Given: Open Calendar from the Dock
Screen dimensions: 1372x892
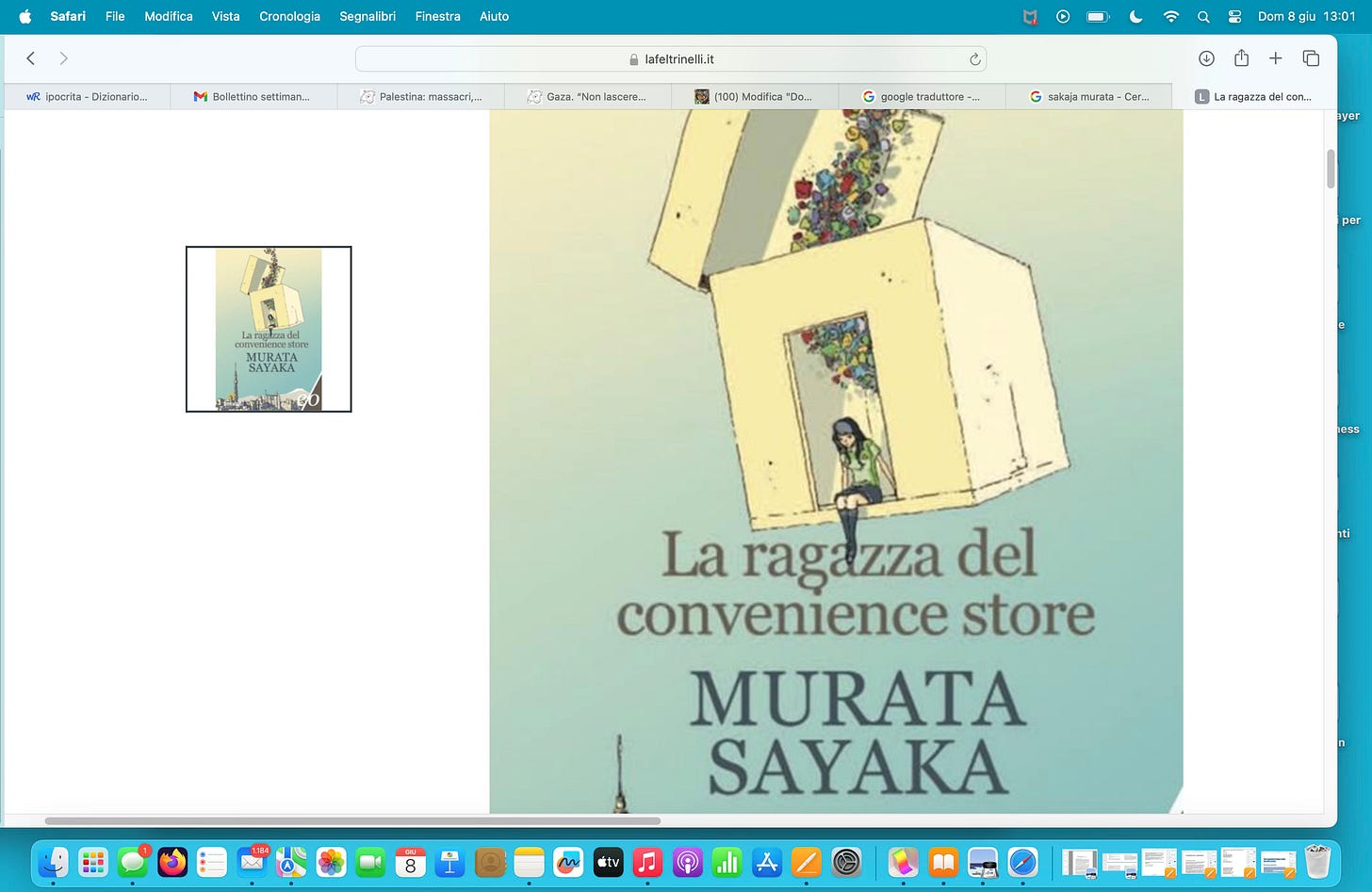Looking at the screenshot, I should [410, 861].
